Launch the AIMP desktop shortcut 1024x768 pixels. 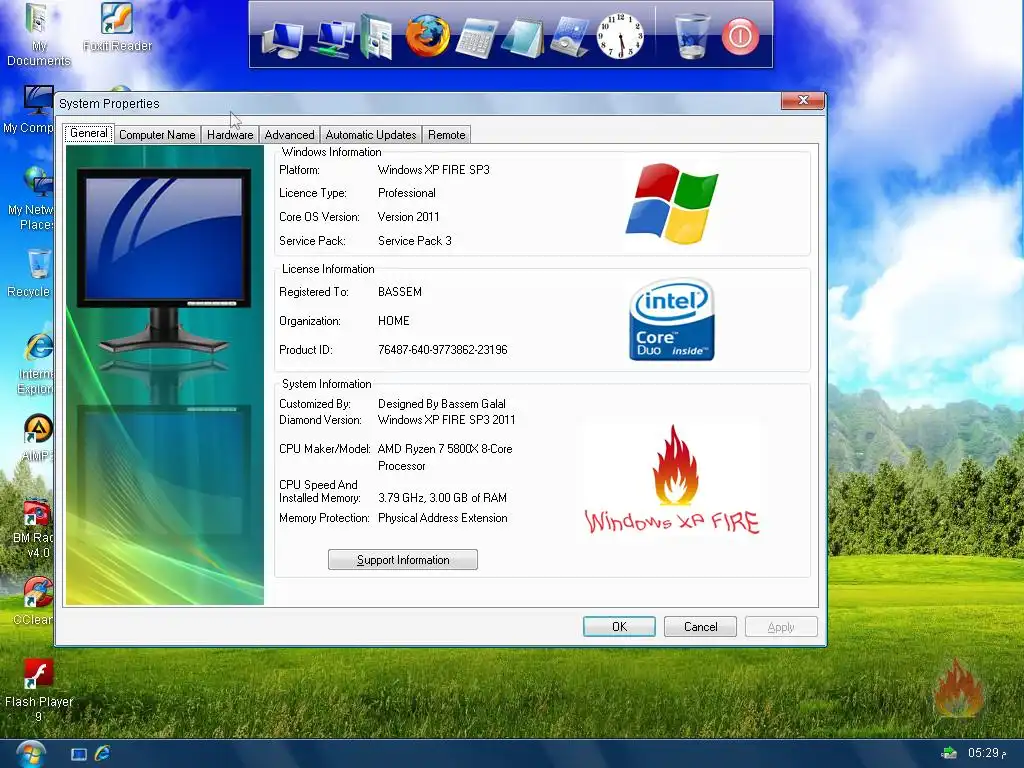coord(37,438)
